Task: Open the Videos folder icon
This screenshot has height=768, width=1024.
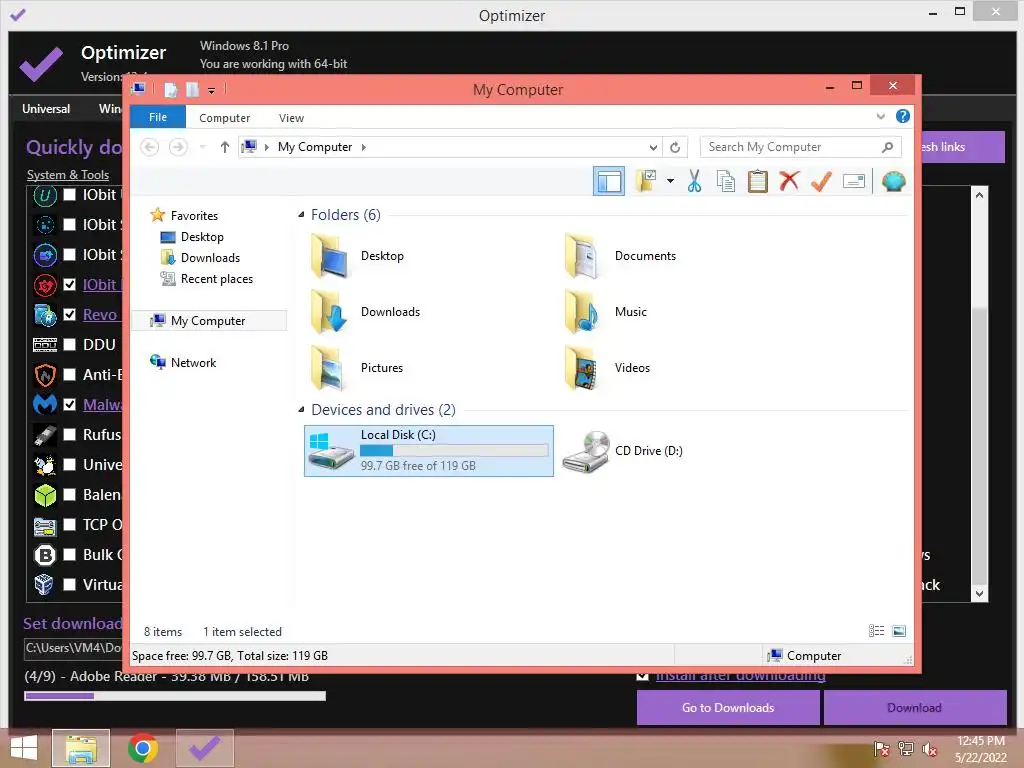Action: point(584,368)
